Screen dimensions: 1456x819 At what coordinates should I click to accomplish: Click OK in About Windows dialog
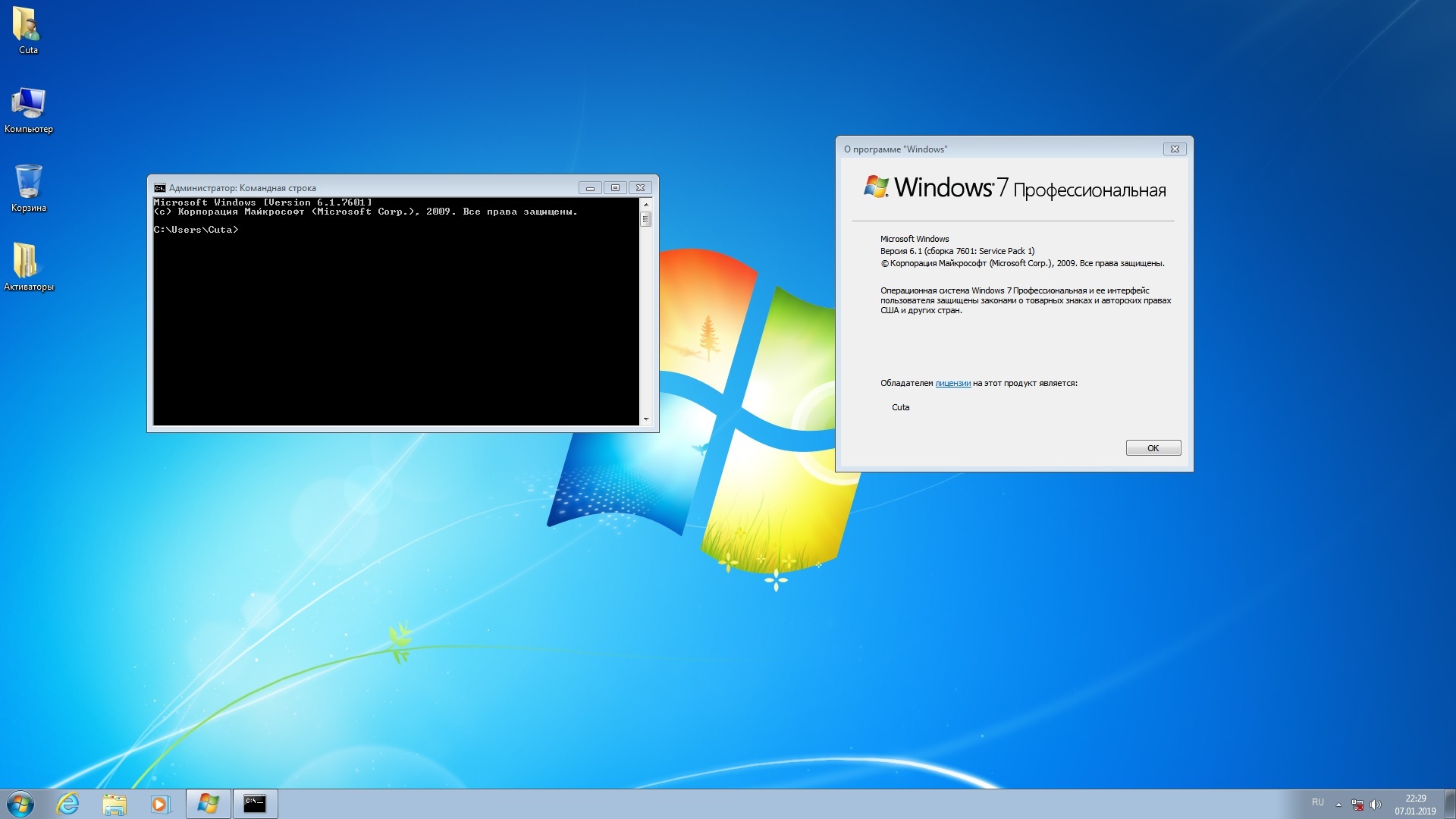1153,448
